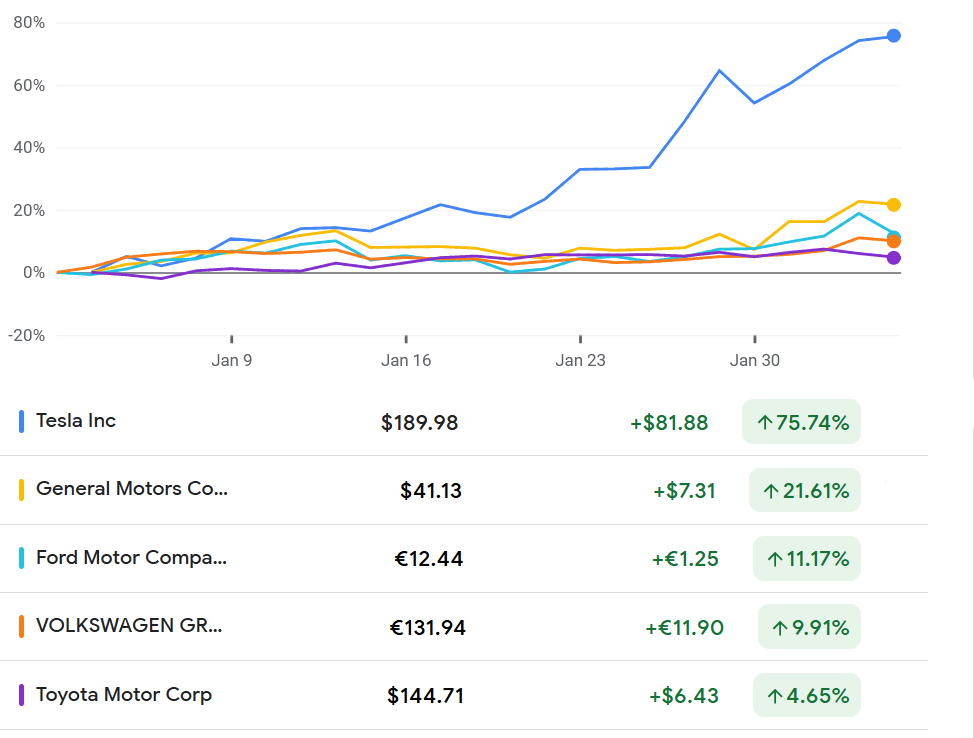Click the Jan 23 axis label

click(x=580, y=360)
